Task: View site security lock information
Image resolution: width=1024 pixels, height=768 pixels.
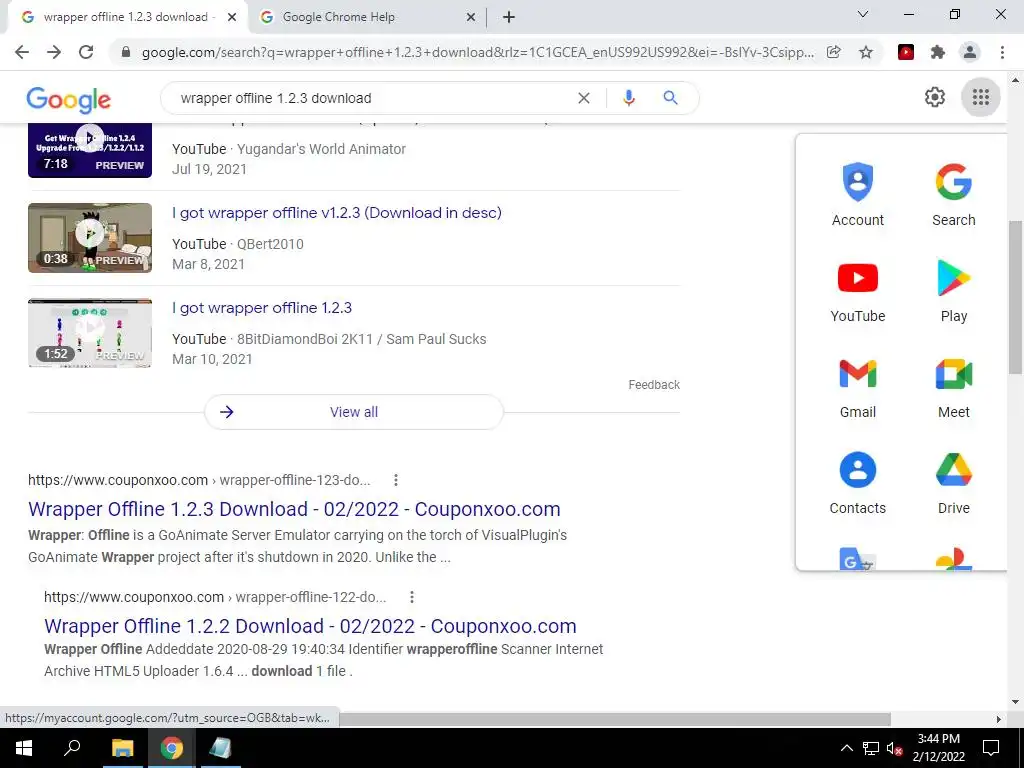Action: [x=126, y=52]
